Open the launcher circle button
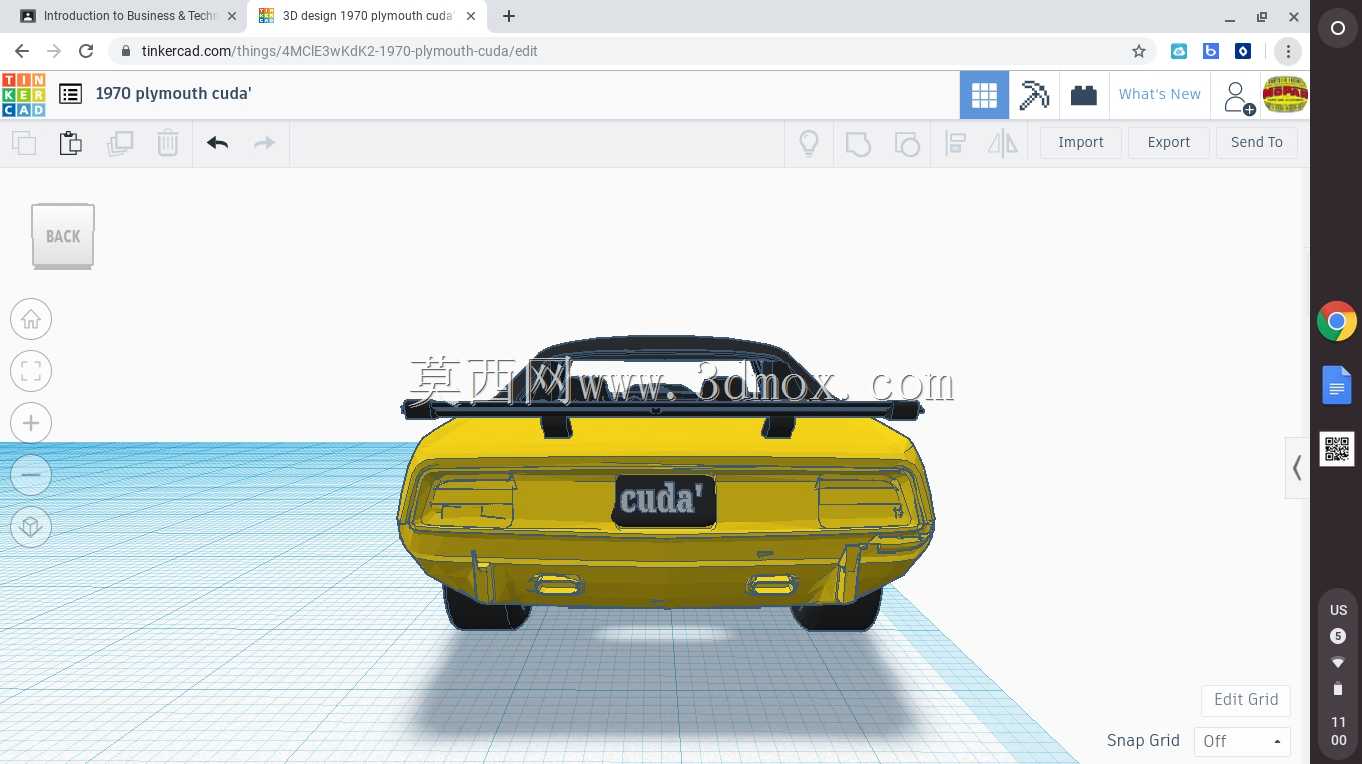1362x764 pixels. coord(1337,29)
